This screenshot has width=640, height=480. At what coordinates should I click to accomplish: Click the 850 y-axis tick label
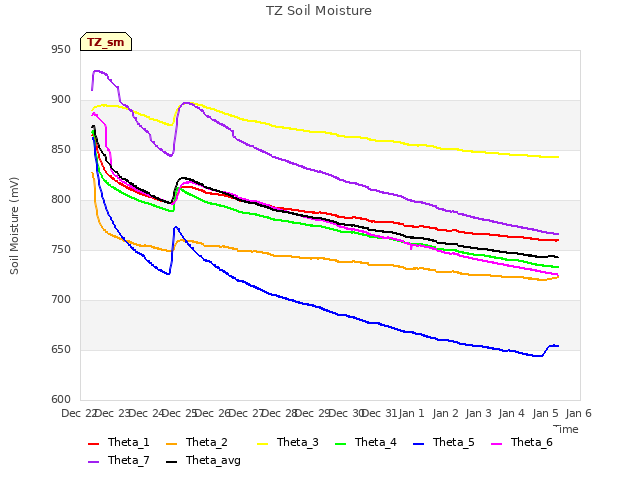(x=61, y=149)
